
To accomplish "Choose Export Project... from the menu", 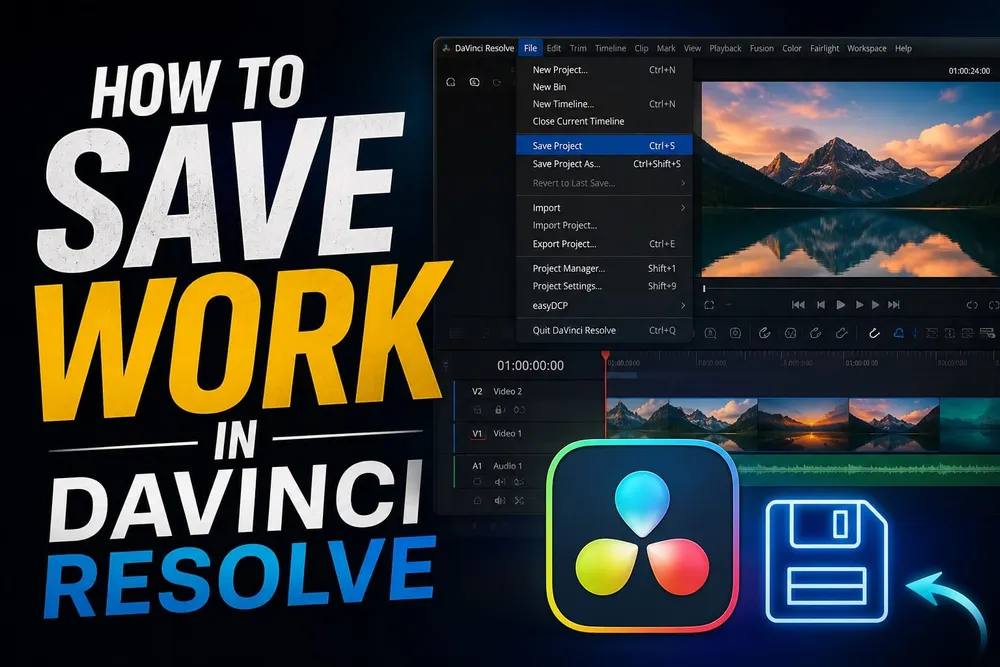I will (604, 244).
